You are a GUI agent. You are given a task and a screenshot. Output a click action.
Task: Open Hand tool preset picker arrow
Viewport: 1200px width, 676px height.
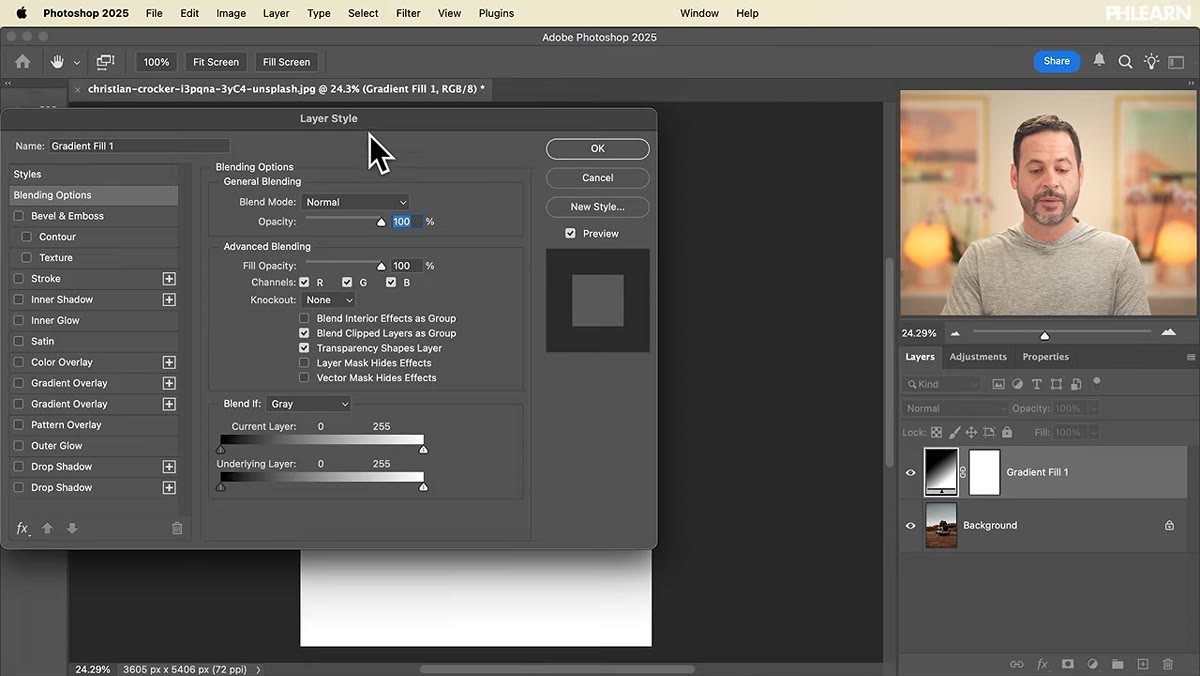point(77,63)
